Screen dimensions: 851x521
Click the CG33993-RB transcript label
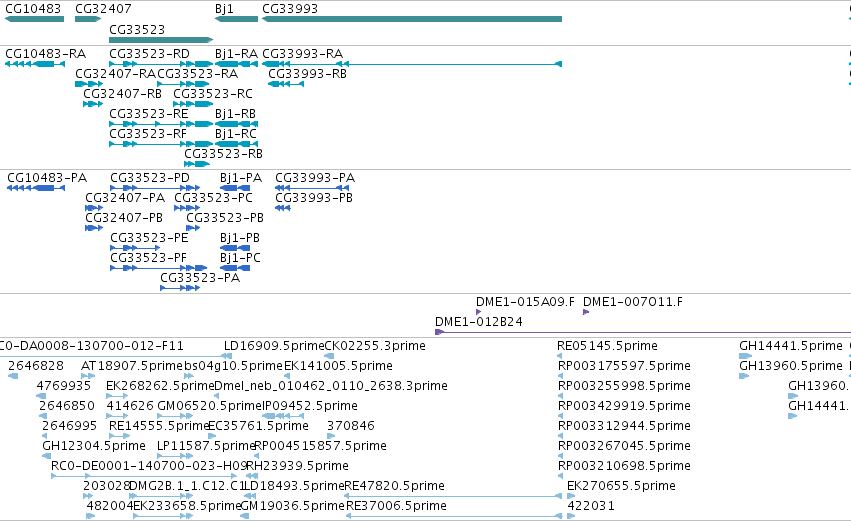[307, 74]
